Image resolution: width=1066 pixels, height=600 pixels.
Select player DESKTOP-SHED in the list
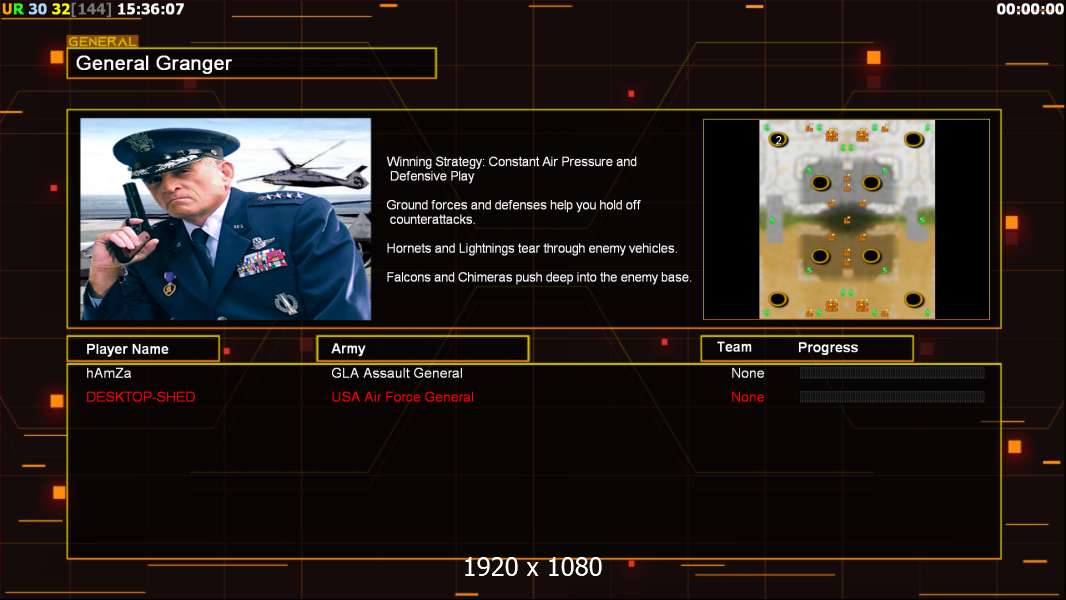141,397
